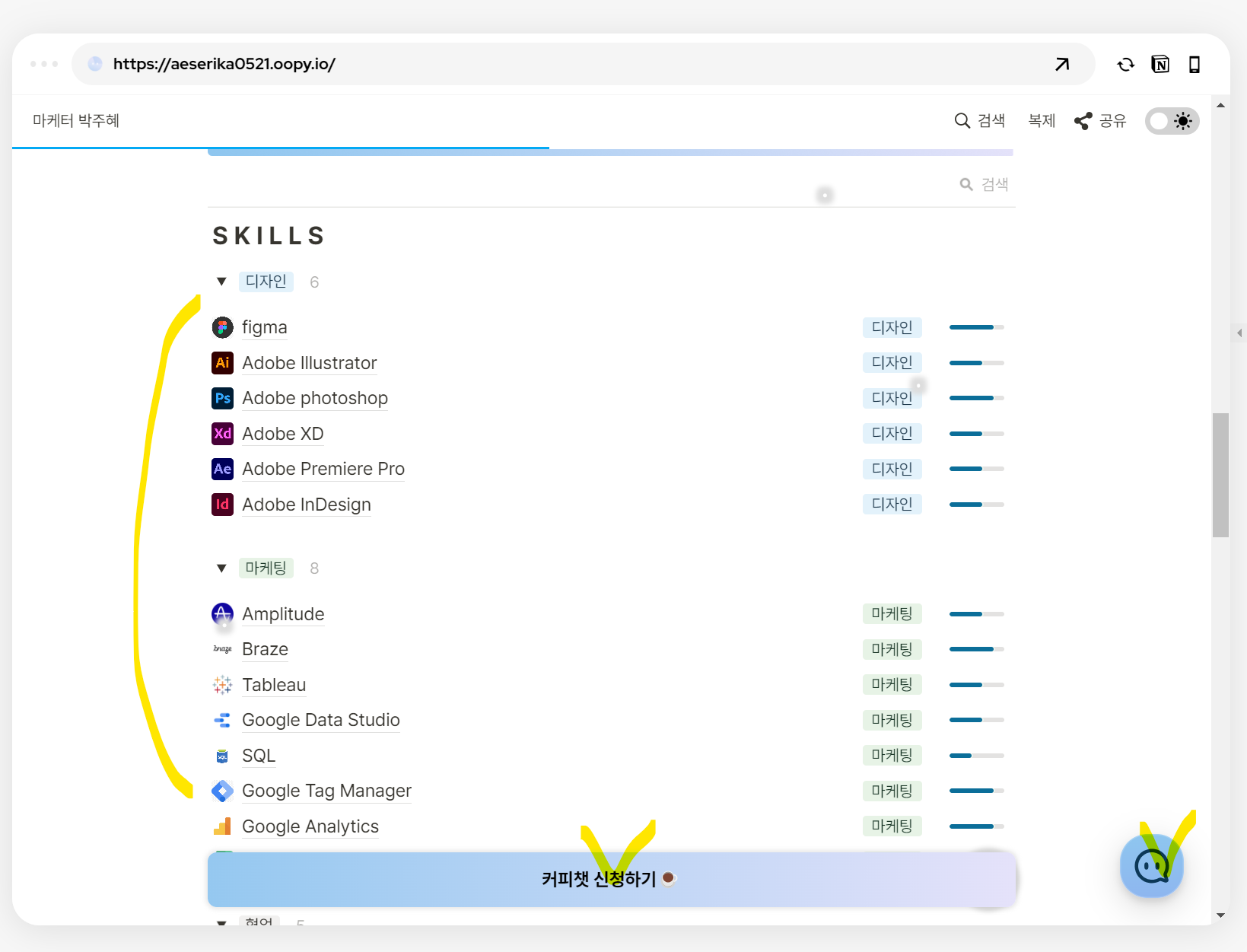Open the figma skill link

pyautogui.click(x=265, y=327)
